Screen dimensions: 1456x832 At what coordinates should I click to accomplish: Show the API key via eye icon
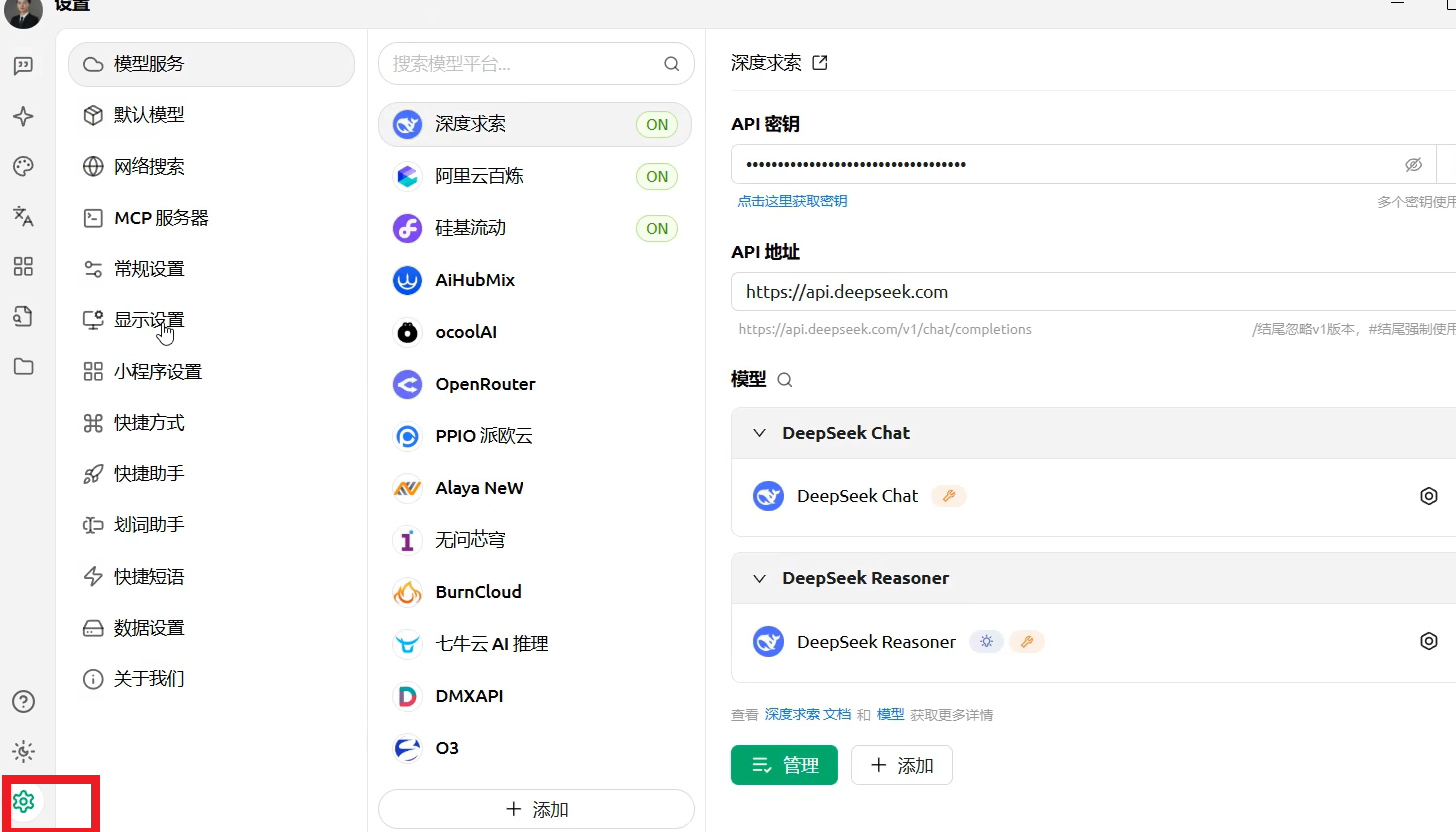(1413, 165)
